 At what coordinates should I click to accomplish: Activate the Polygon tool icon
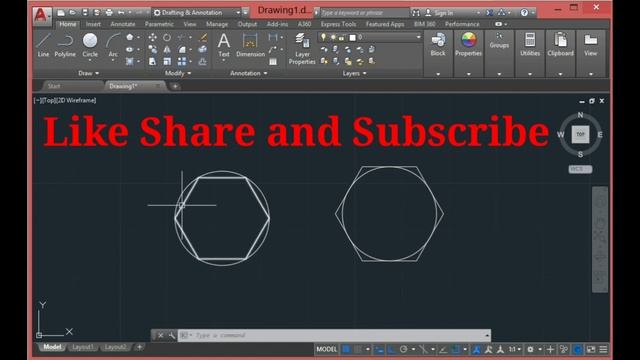pos(130,37)
